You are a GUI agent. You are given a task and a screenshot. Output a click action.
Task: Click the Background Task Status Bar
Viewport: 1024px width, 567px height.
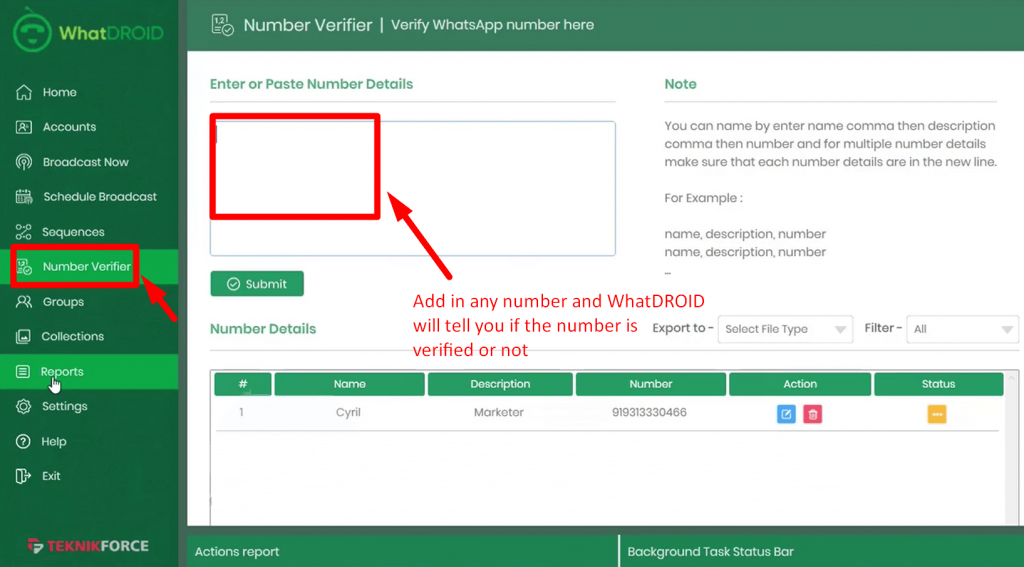[x=822, y=552]
